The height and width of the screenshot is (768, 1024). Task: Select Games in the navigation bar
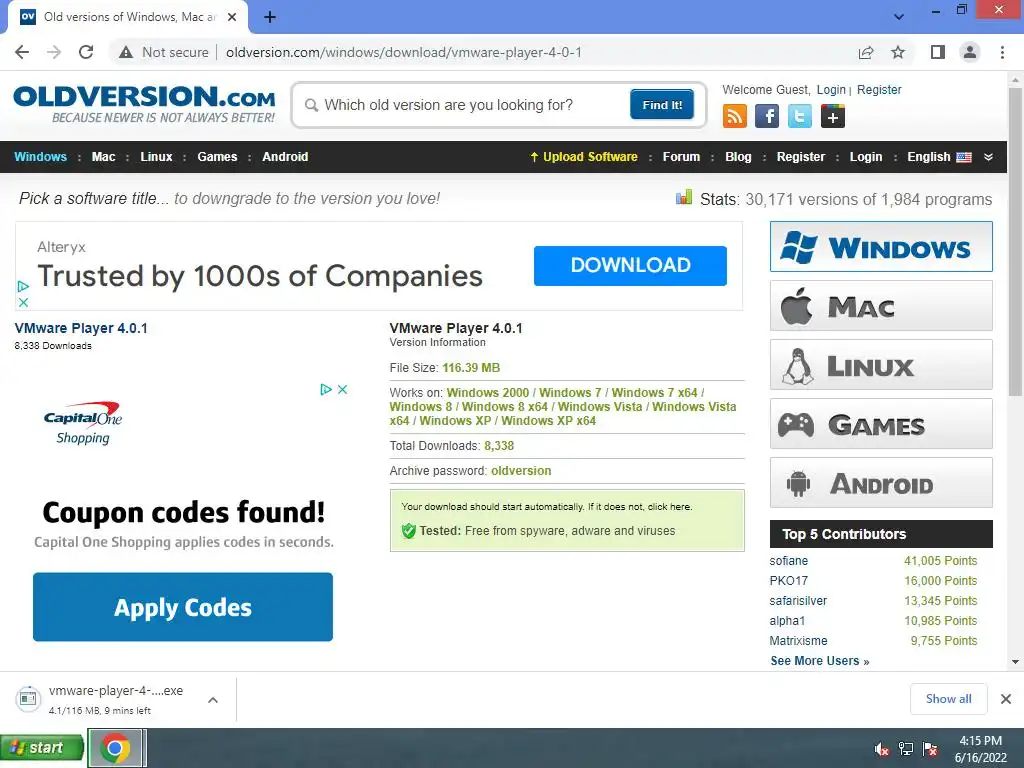click(217, 157)
